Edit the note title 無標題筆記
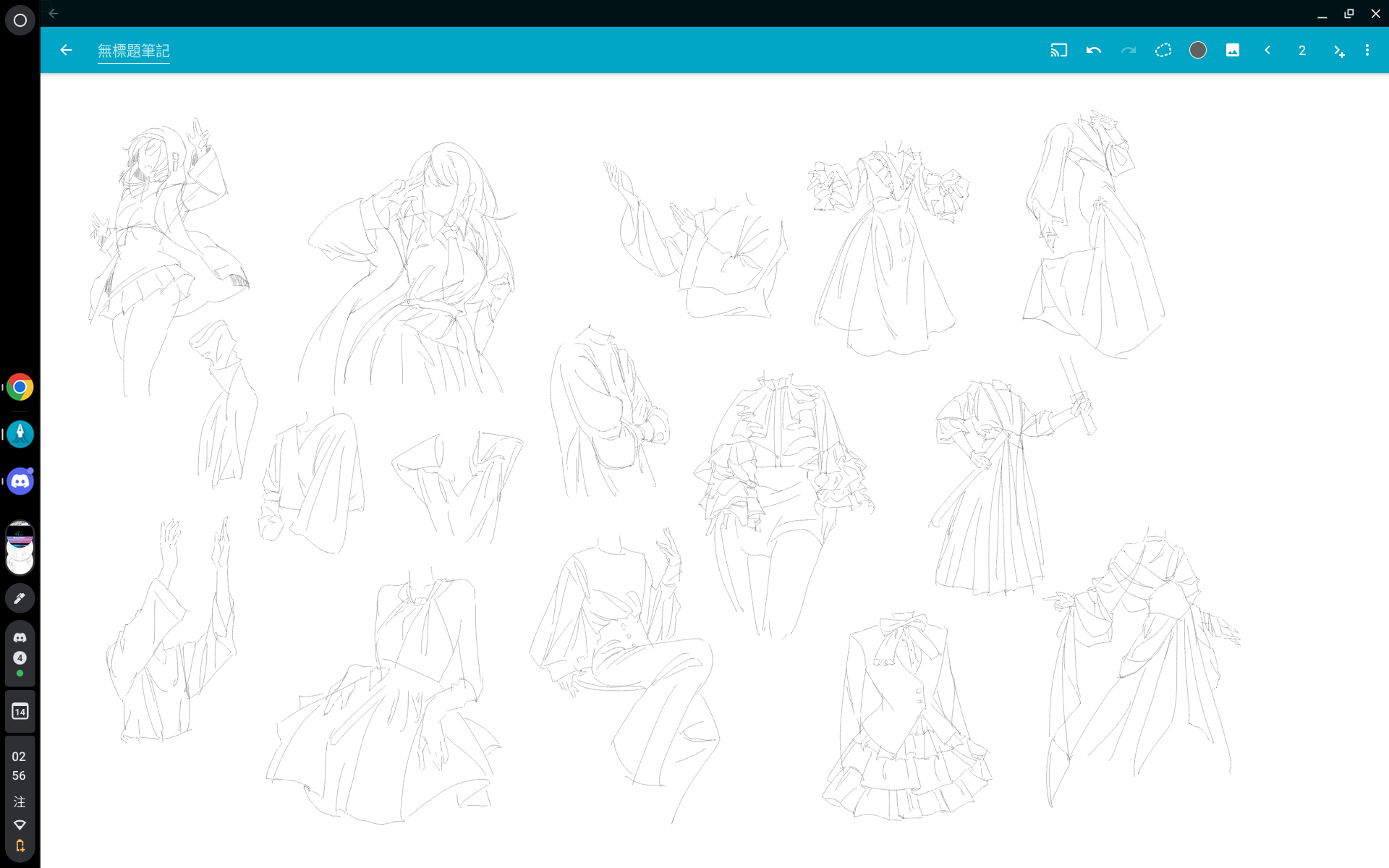 pos(134,51)
